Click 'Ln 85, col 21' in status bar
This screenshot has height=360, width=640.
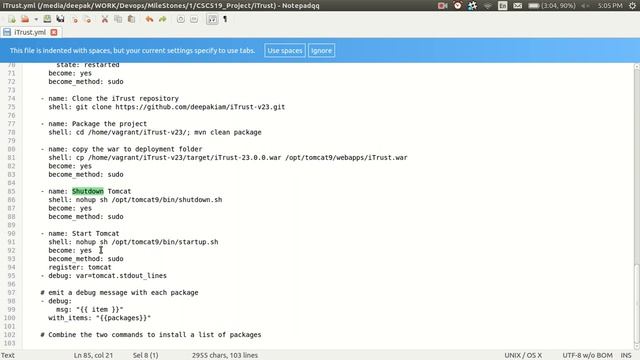93,356
